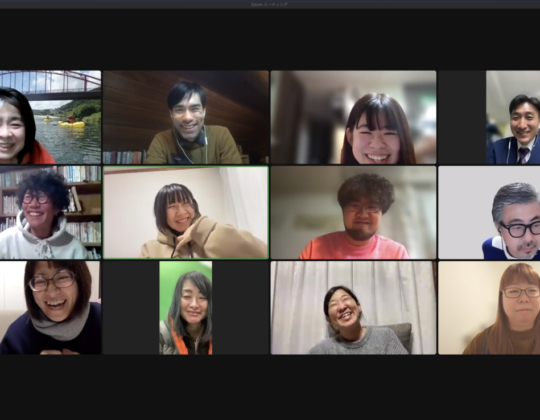
Task: Select the tile of woman in gray sweater
Action: point(353,307)
